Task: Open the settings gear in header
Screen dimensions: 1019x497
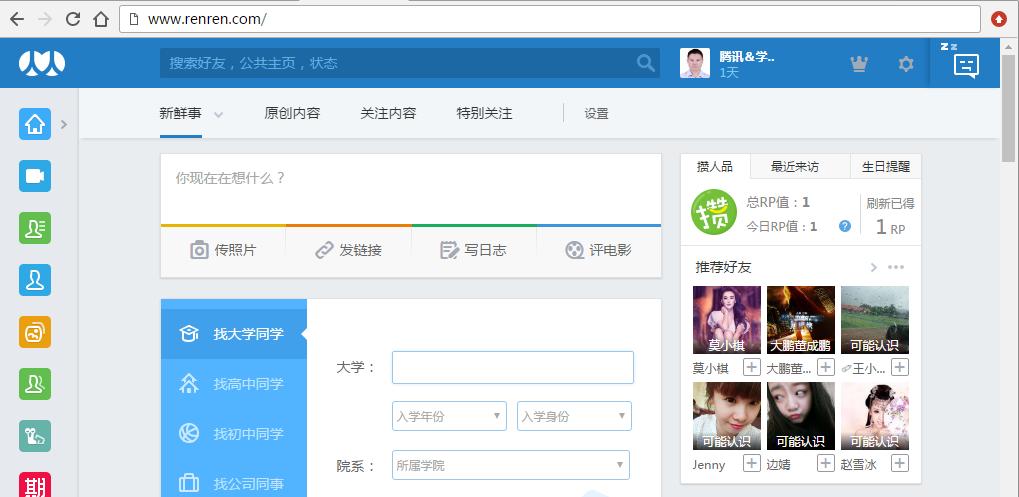Action: coord(906,64)
